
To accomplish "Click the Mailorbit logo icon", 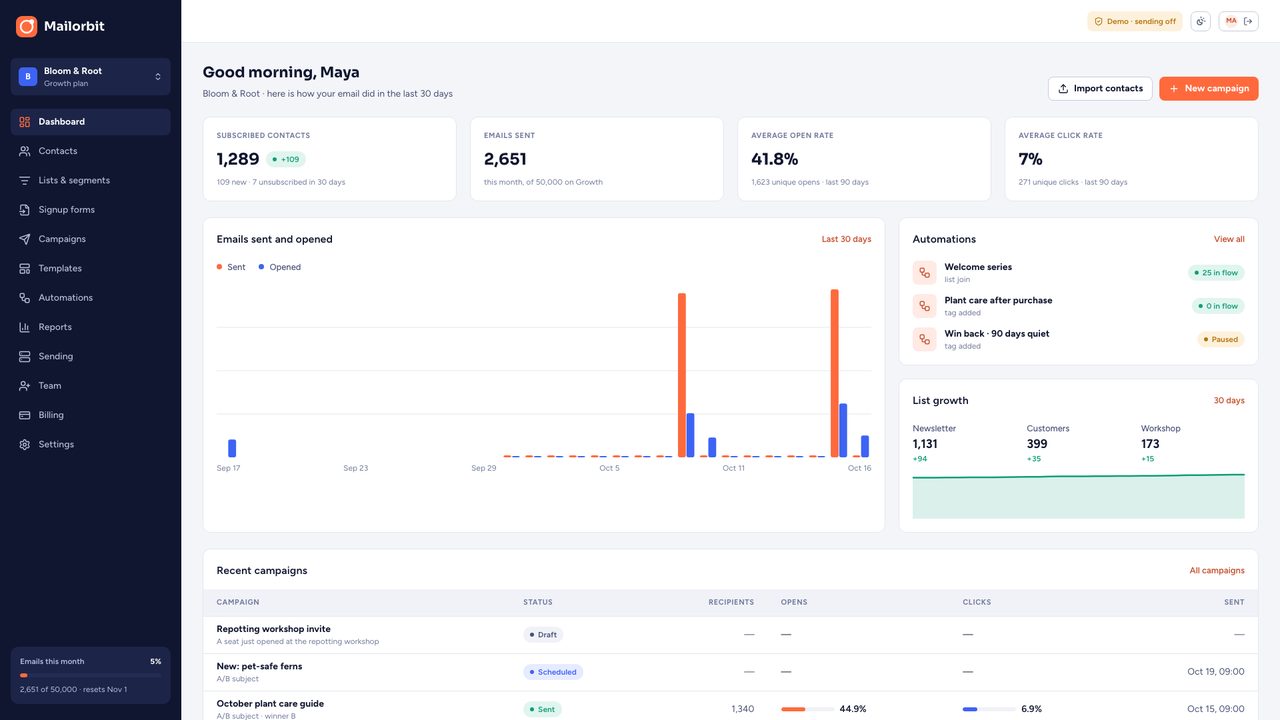I will coord(26,26).
